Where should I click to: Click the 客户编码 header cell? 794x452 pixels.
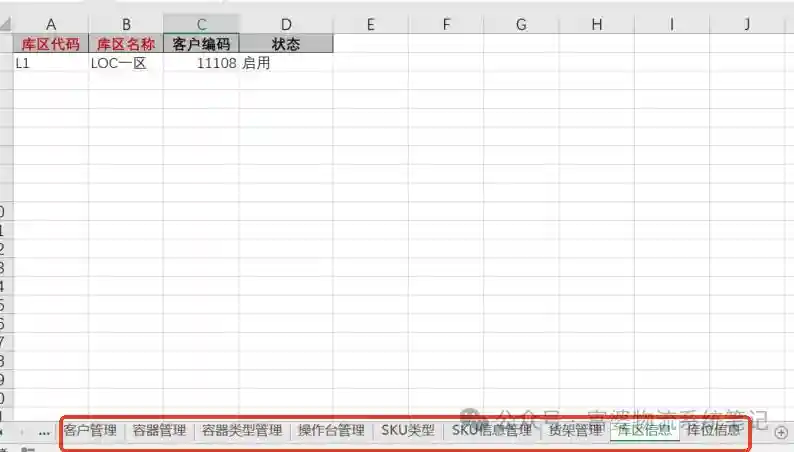201,44
